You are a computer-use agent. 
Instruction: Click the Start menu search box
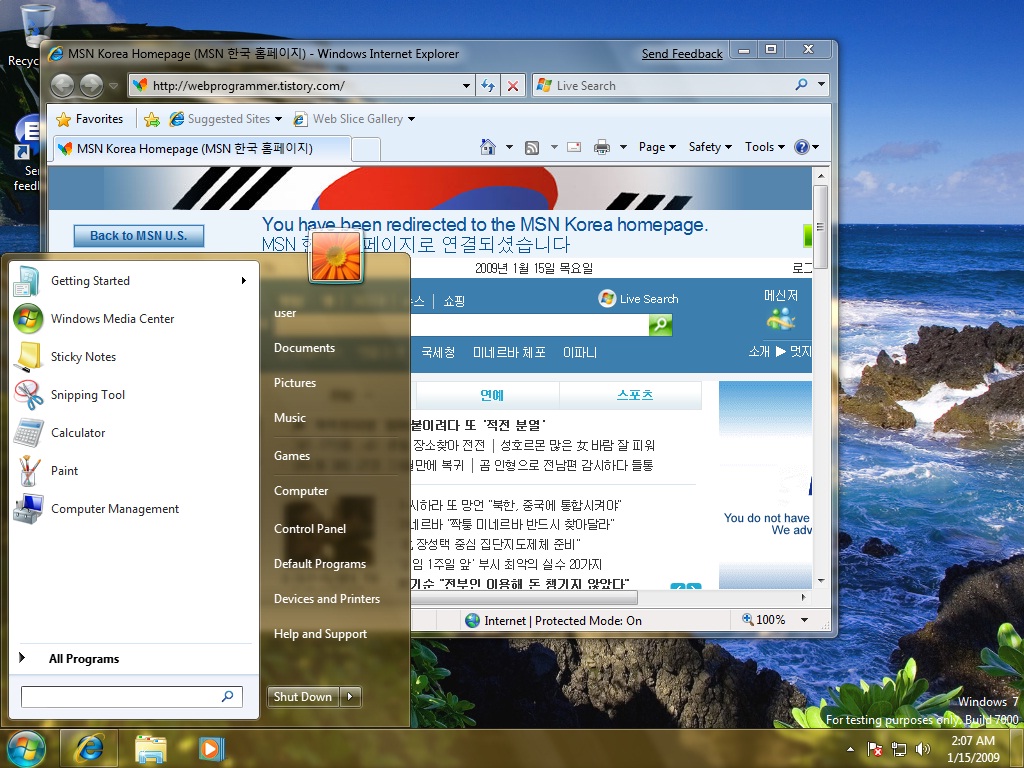(x=131, y=697)
